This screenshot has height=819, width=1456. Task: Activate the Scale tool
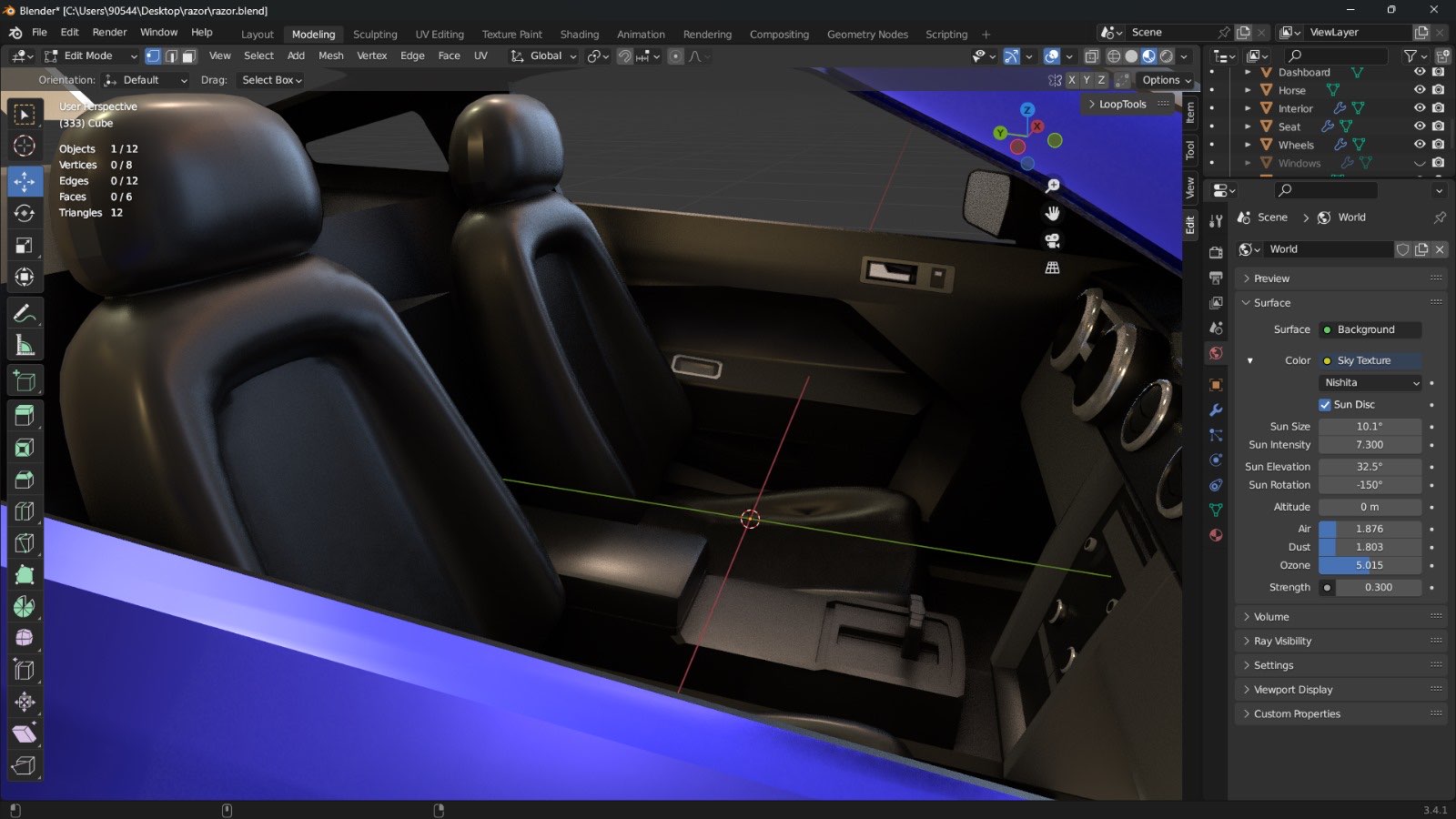point(25,245)
